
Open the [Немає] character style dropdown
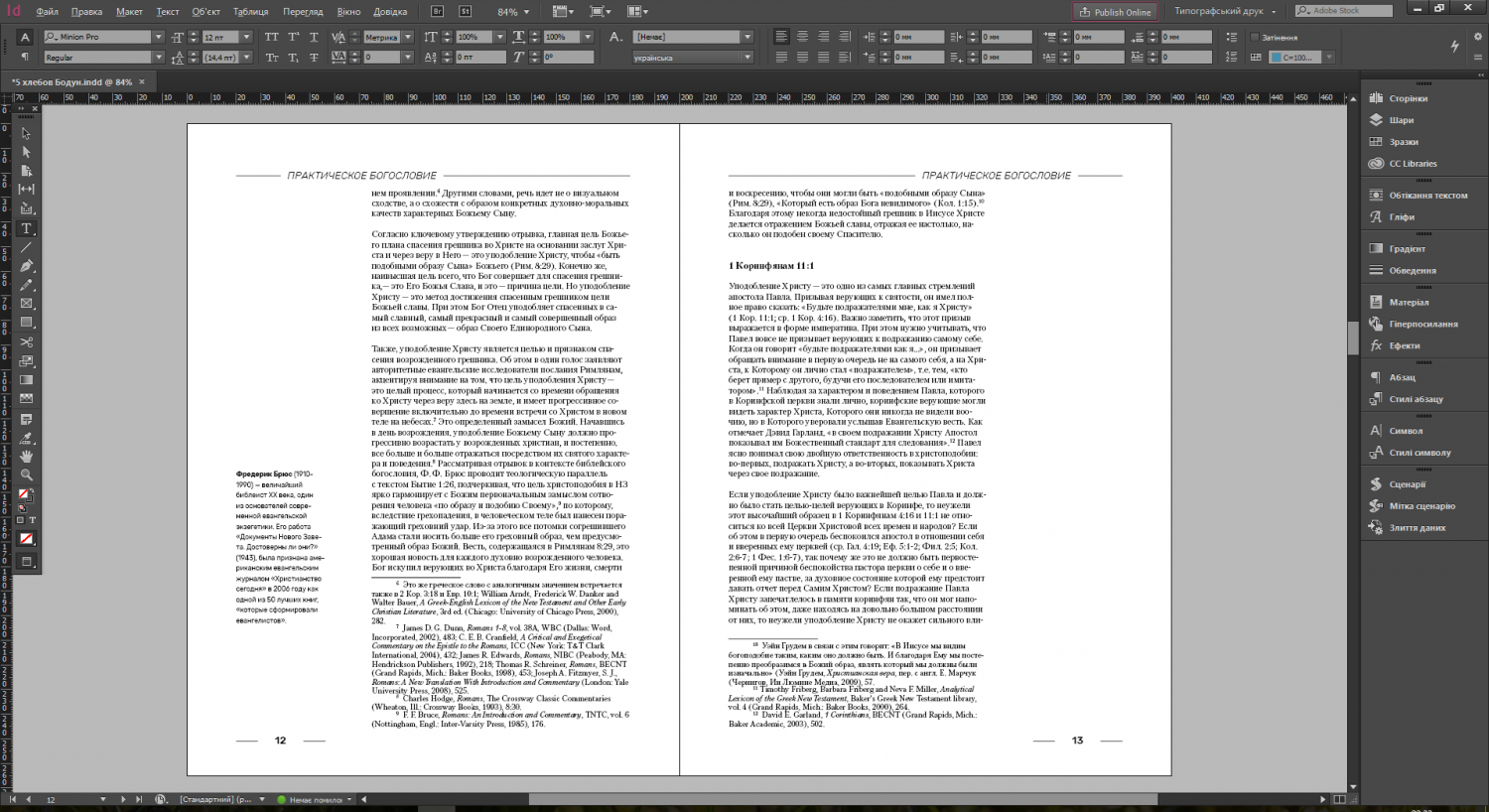coord(747,37)
